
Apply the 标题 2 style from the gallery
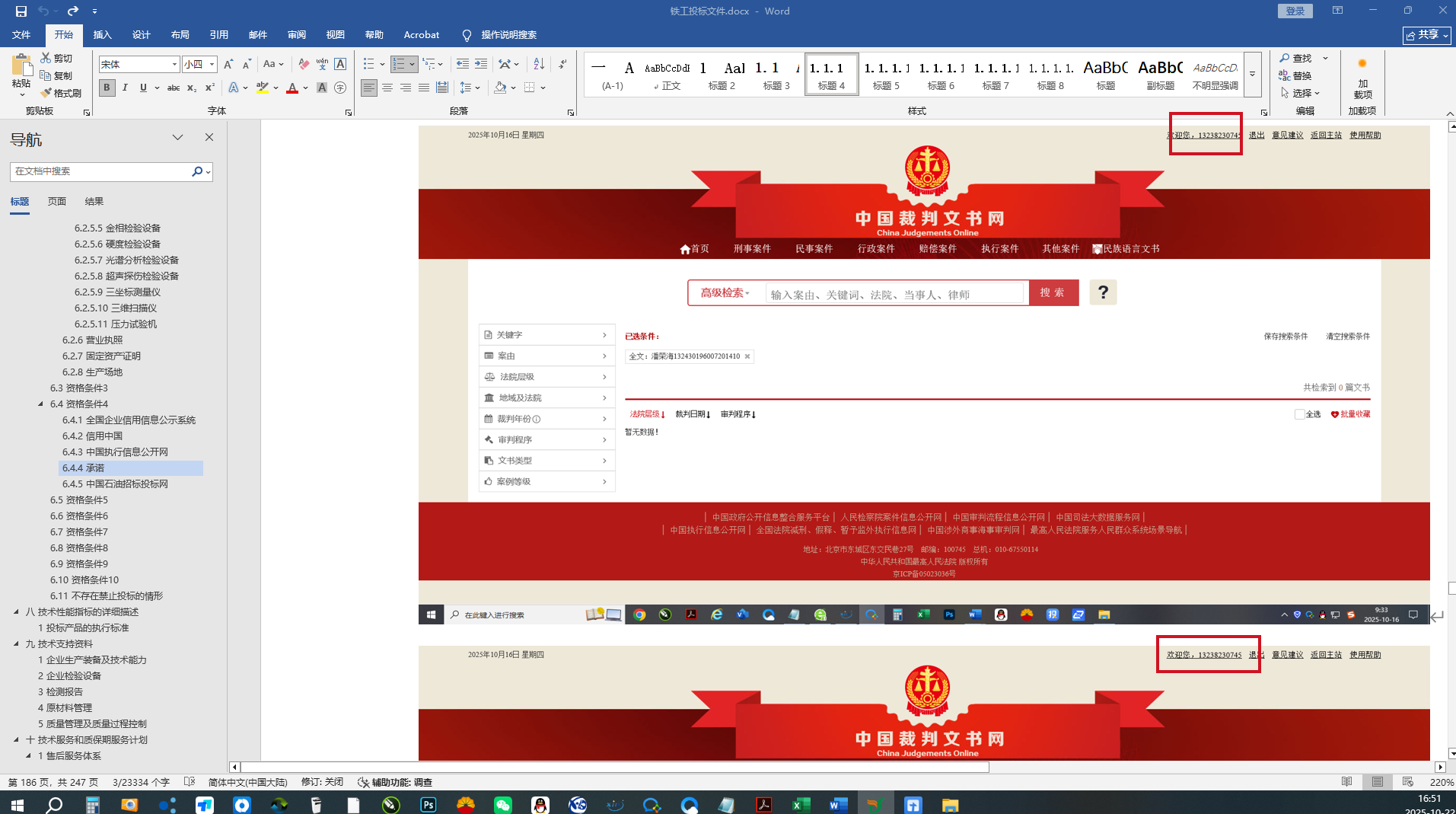tap(722, 75)
